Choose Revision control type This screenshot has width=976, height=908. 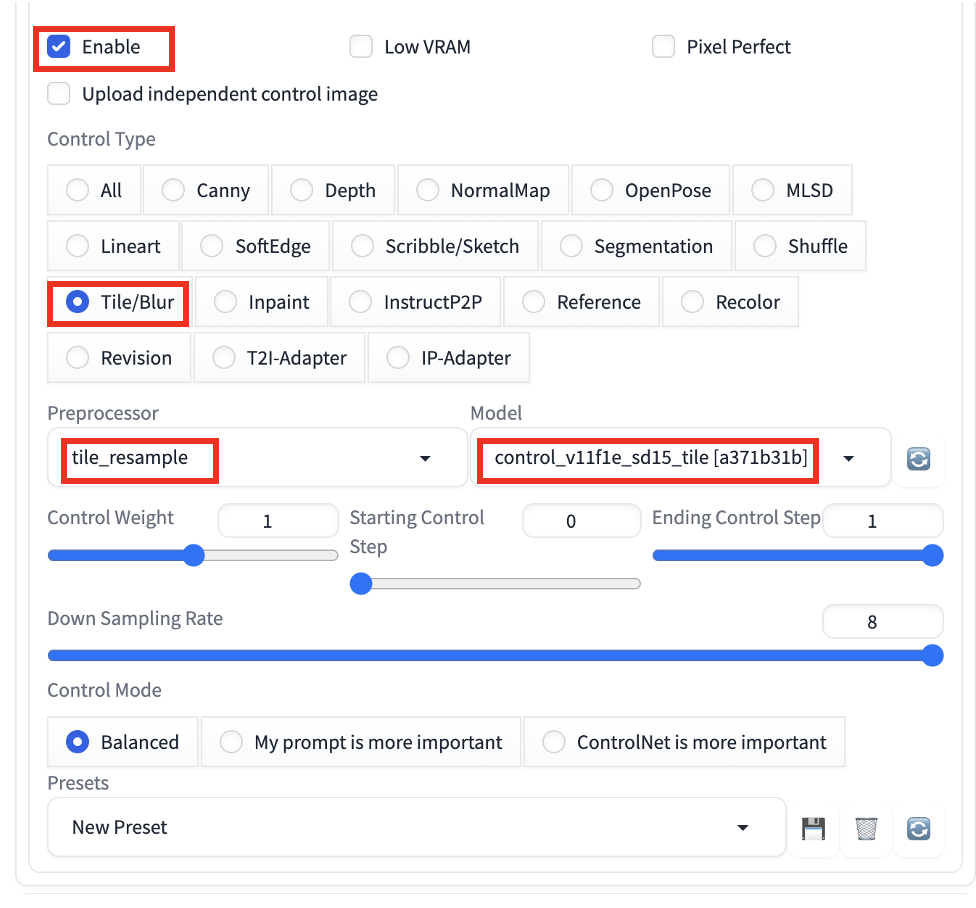point(119,358)
